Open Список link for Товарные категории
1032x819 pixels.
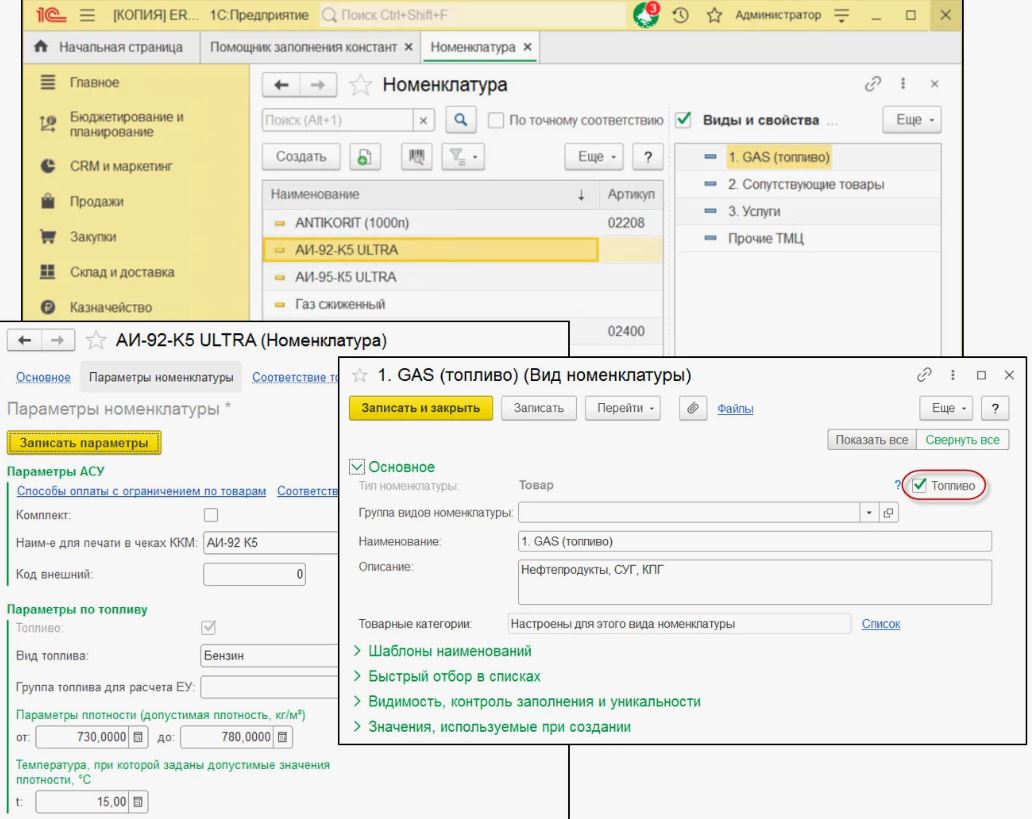pyautogui.click(x=881, y=624)
